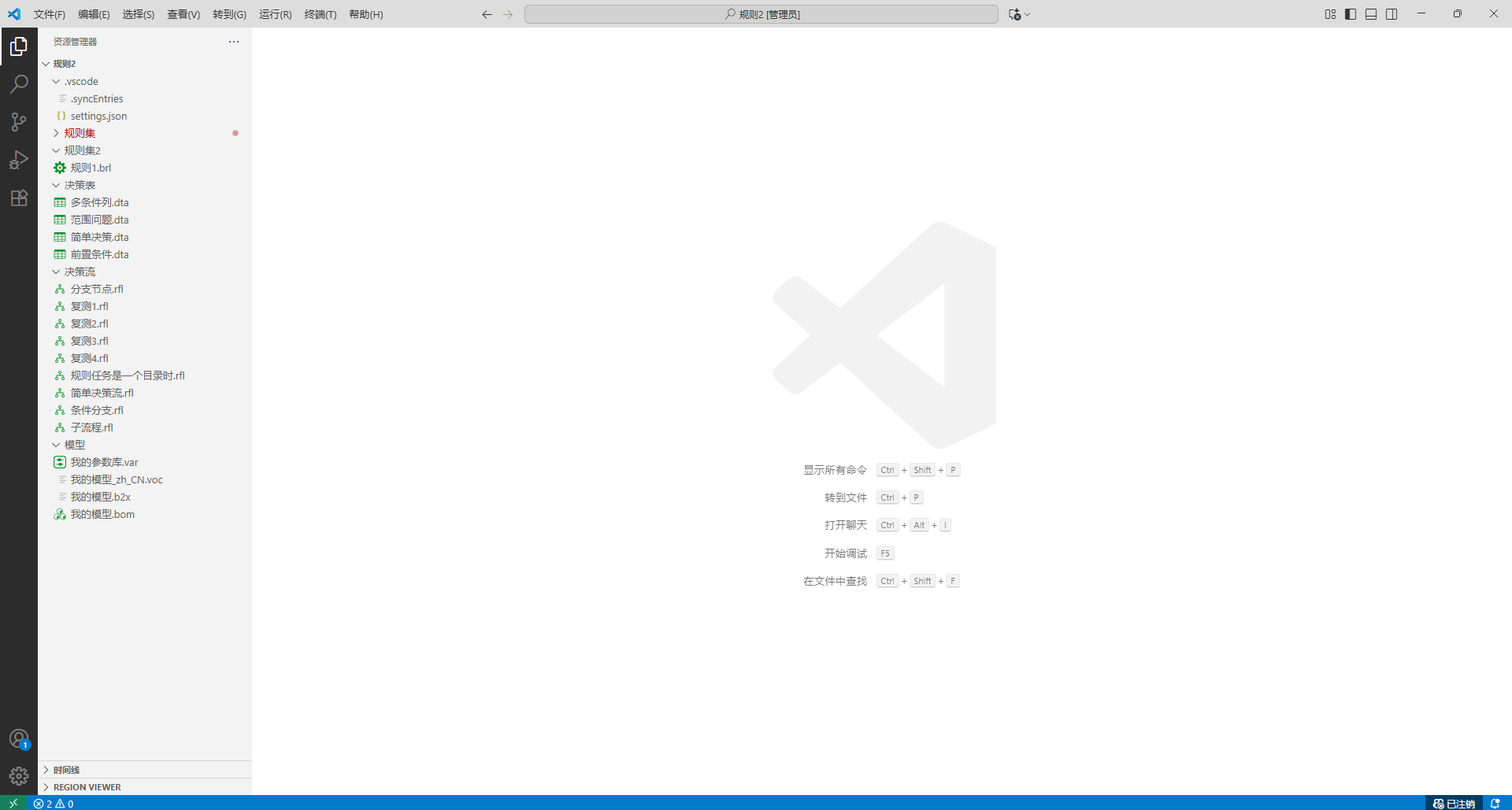
Task: Open the Manage settings gear
Action: pos(19,776)
